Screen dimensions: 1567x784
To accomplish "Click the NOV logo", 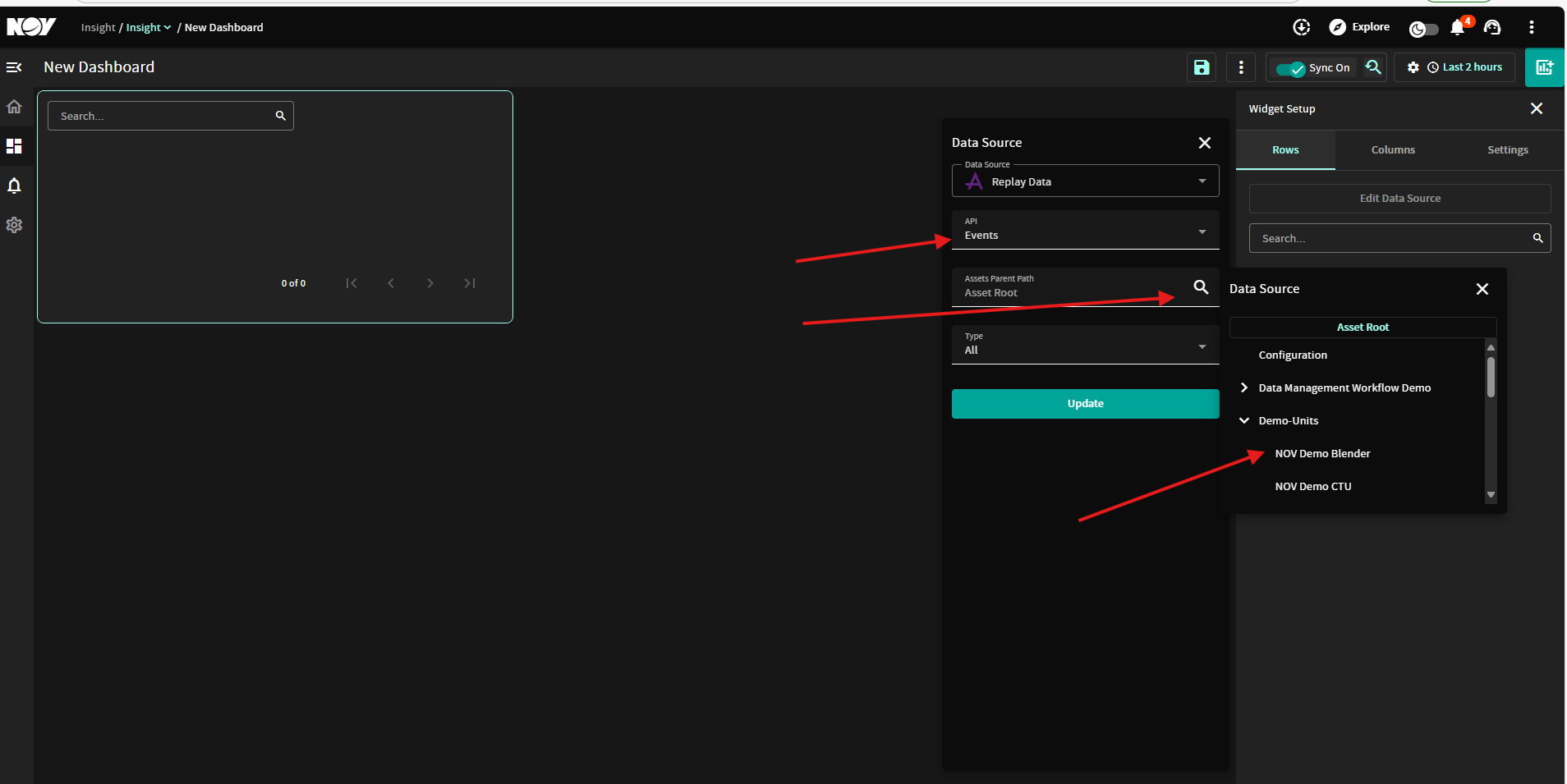I will (x=31, y=27).
